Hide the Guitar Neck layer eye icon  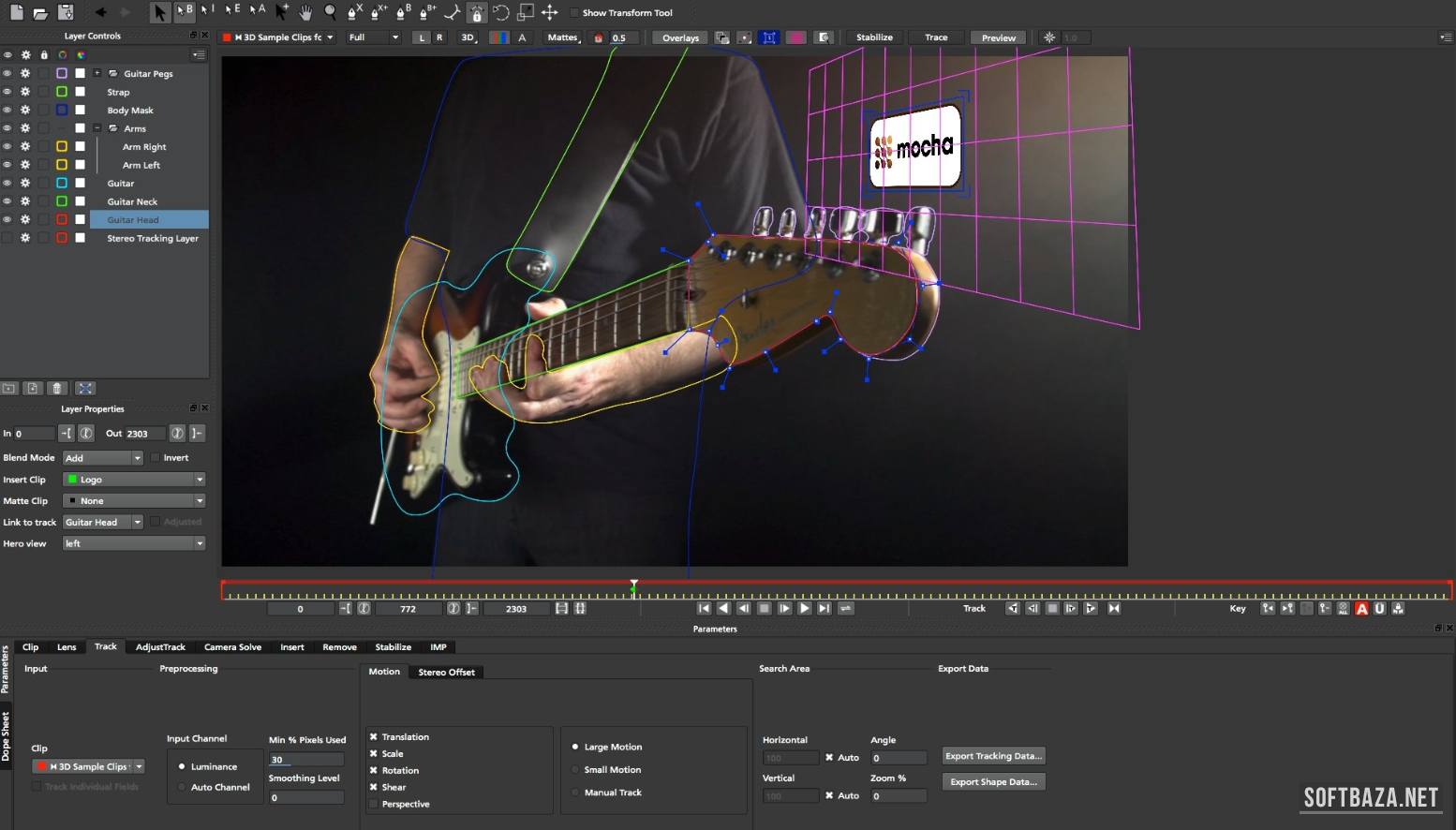pos(7,201)
